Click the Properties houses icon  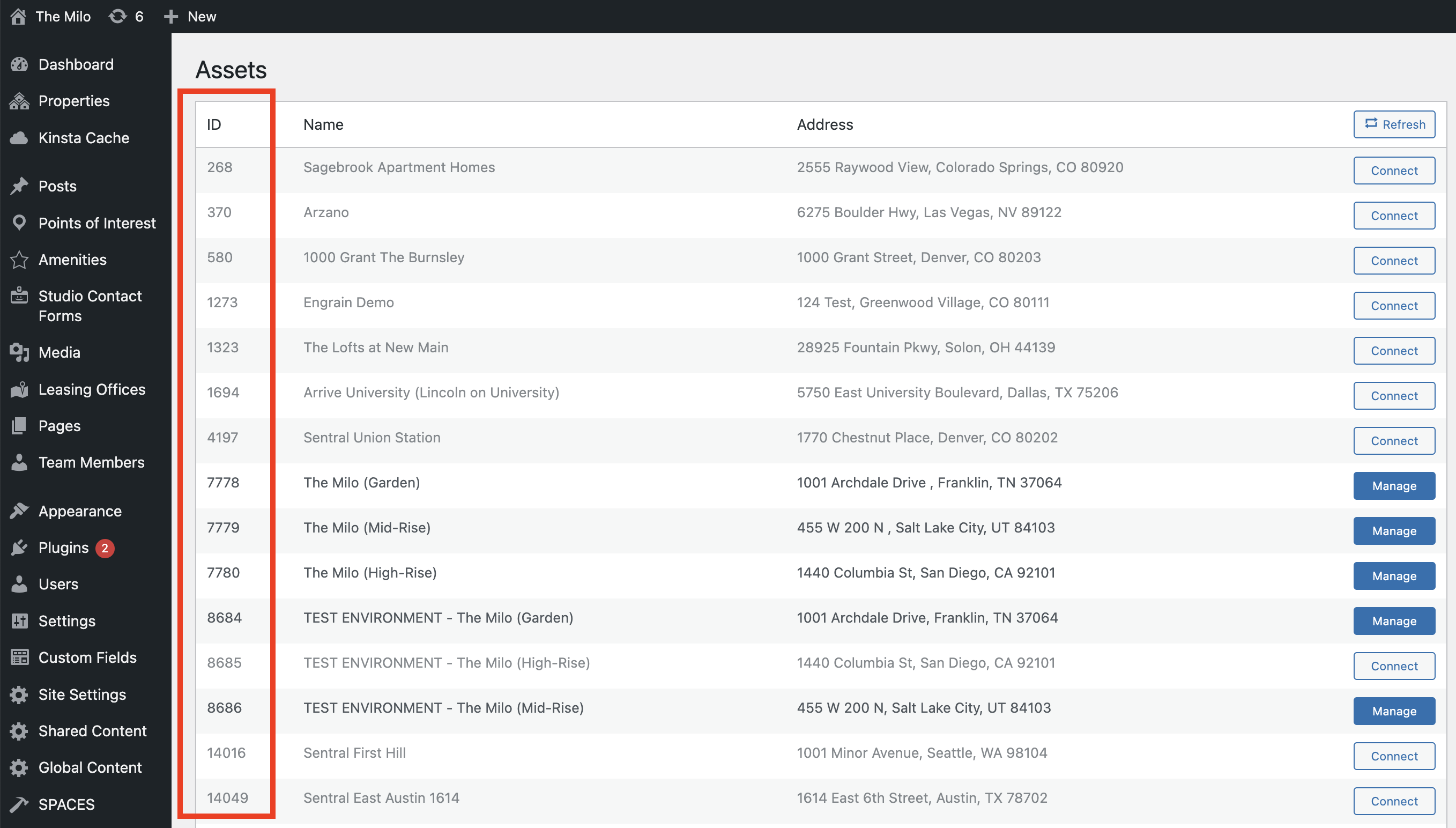[x=19, y=101]
